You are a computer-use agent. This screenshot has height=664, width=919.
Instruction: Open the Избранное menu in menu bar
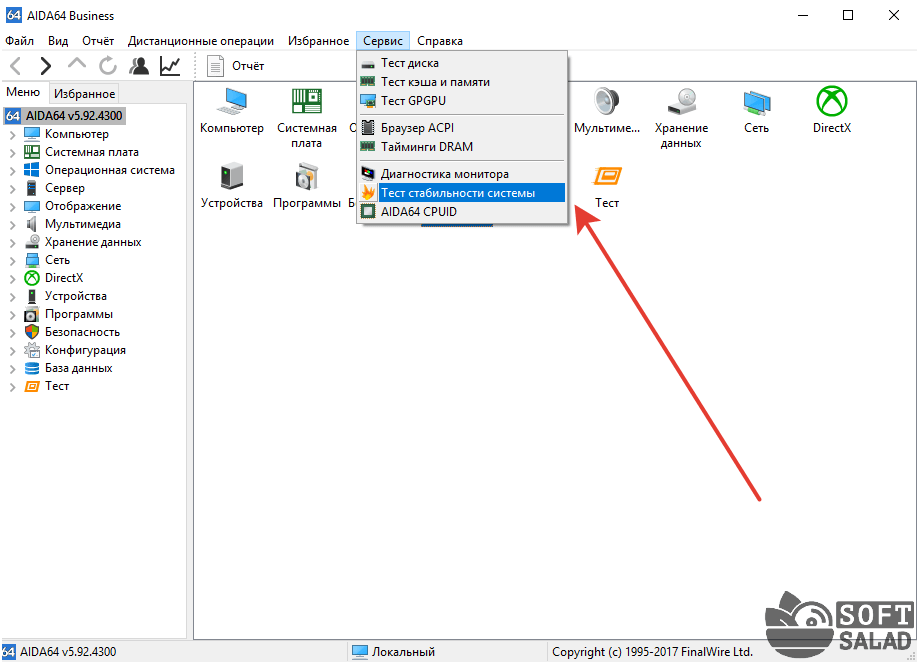318,41
